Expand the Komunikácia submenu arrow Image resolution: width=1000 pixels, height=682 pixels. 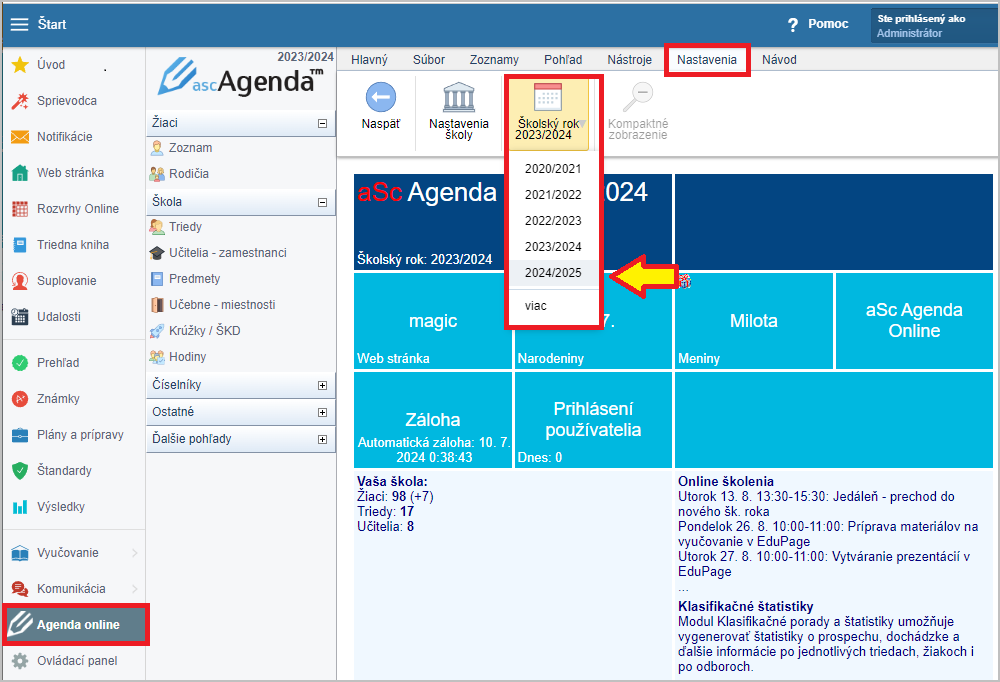click(135, 589)
